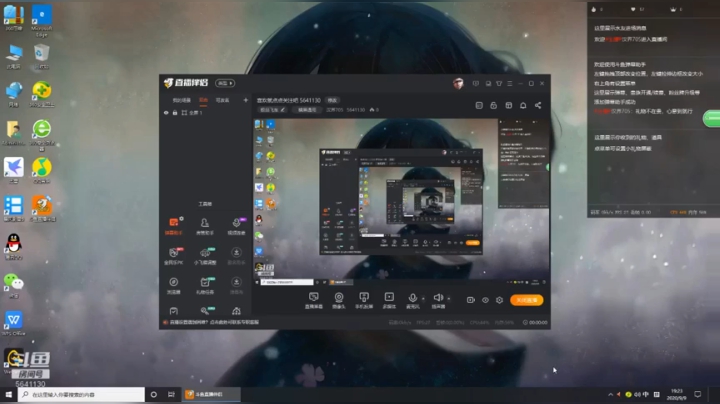Expand speaker options arrow
The width and height of the screenshot is (720, 404).
pyautogui.click(x=449, y=299)
